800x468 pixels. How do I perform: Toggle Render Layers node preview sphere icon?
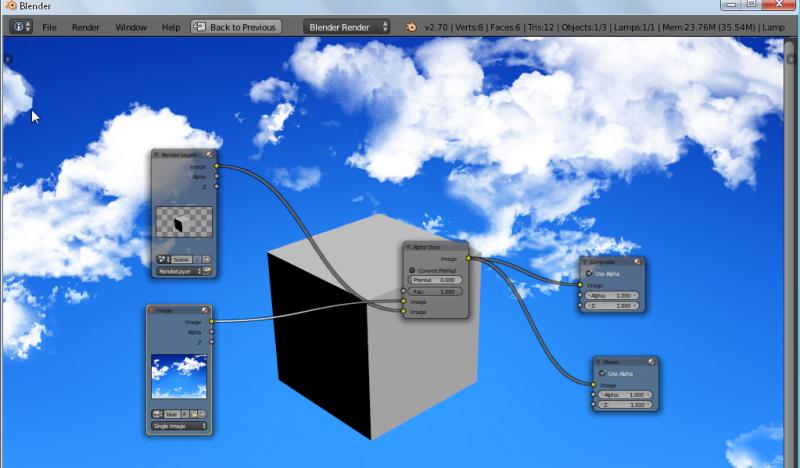point(209,154)
